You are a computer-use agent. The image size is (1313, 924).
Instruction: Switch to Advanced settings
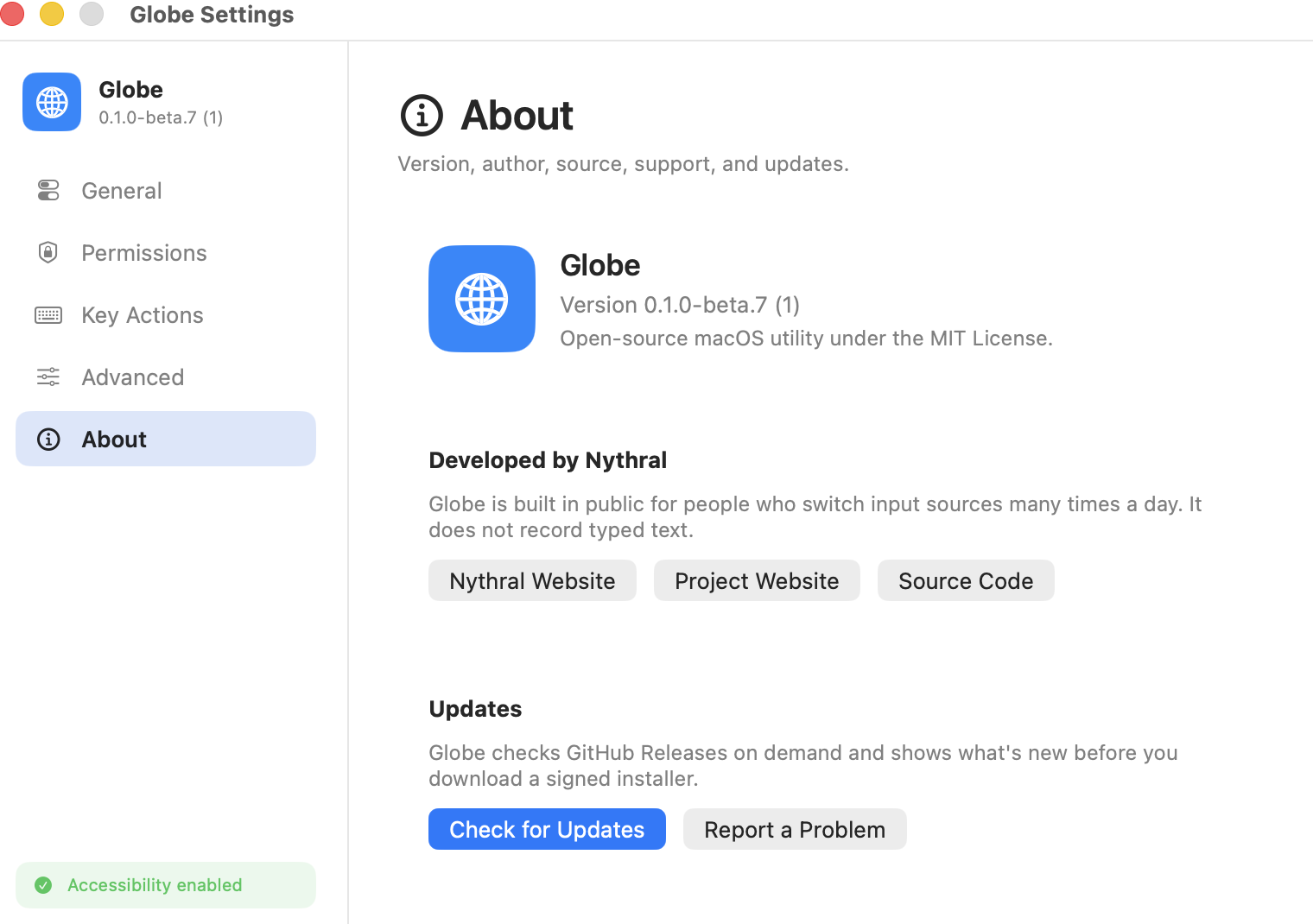166,377
